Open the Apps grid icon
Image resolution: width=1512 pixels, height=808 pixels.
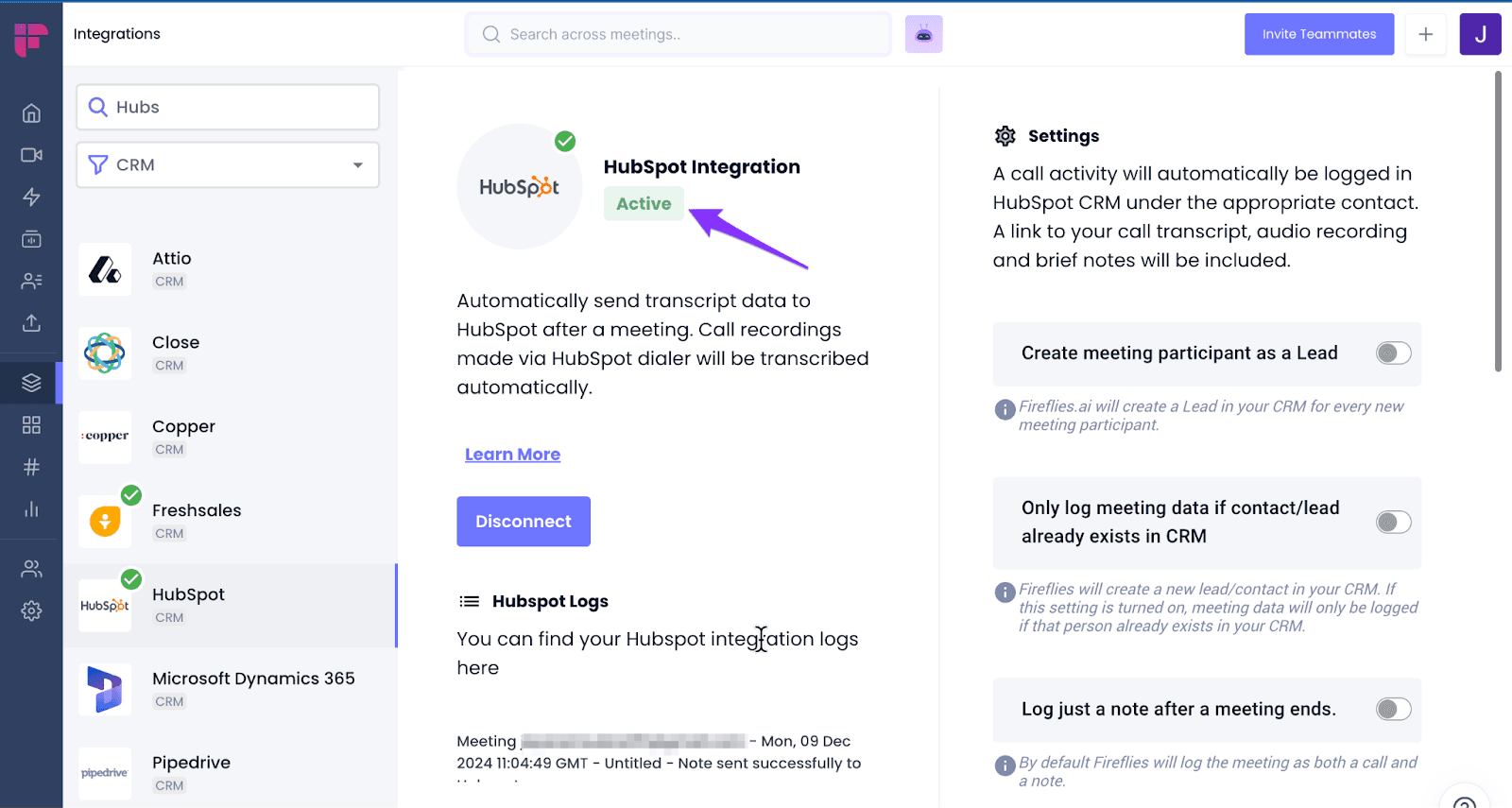(31, 425)
